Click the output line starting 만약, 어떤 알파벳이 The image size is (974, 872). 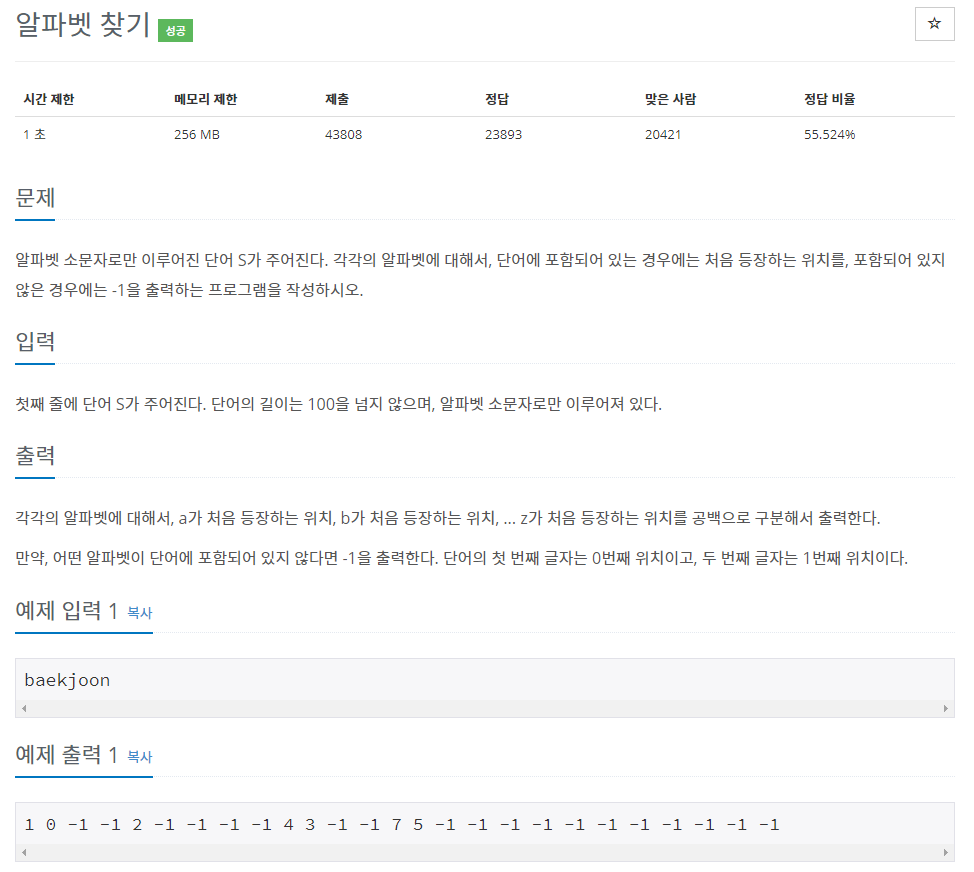point(462,558)
